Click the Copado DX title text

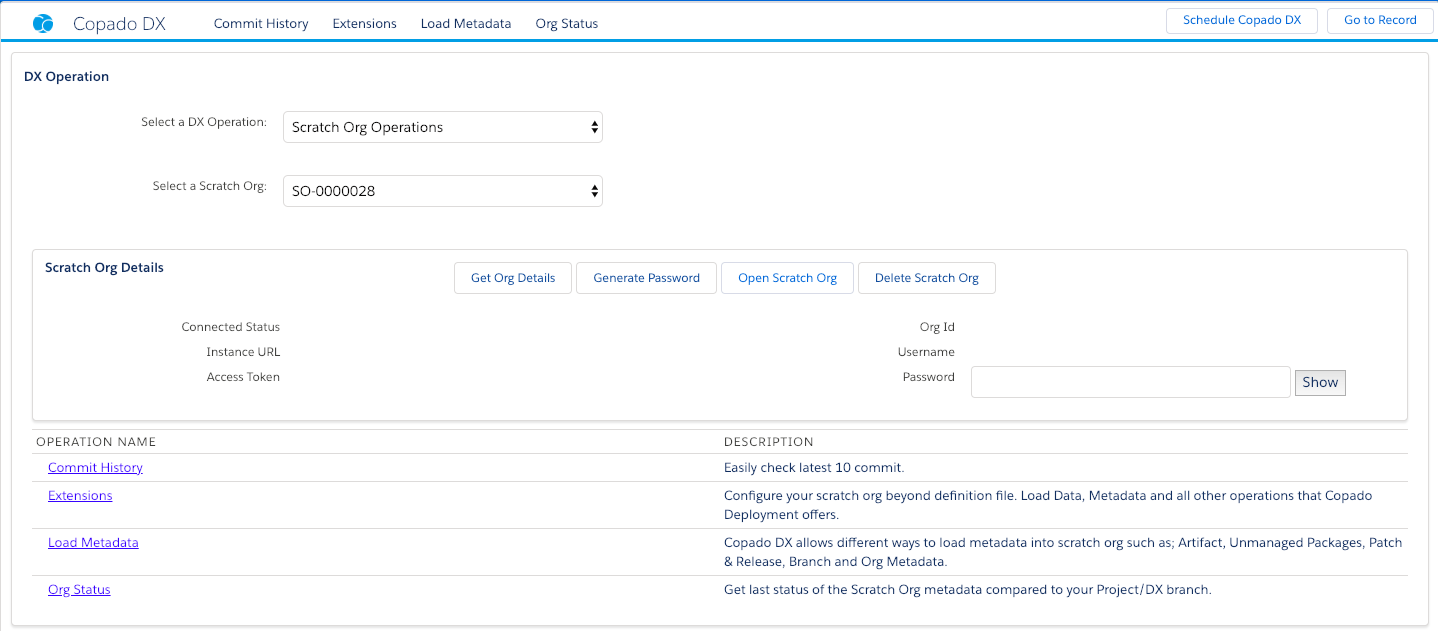tap(119, 23)
